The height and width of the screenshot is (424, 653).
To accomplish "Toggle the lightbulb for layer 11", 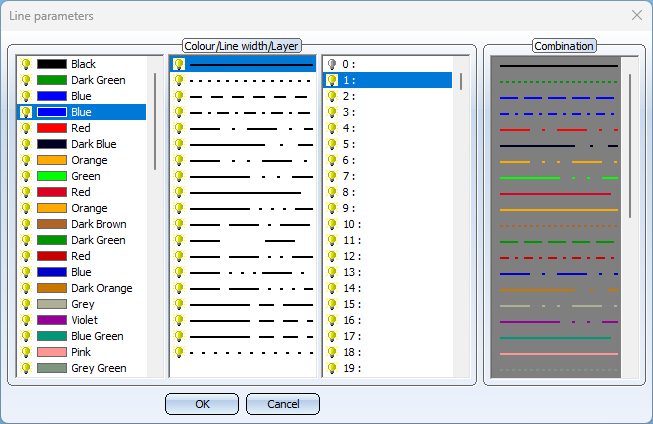I will click(x=332, y=240).
